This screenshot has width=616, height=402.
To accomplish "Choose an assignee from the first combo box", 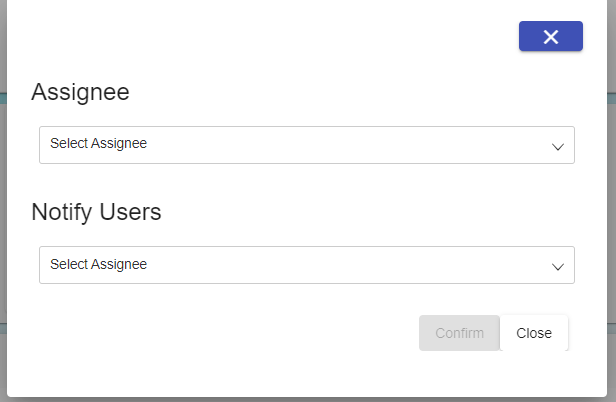I will 306,144.
